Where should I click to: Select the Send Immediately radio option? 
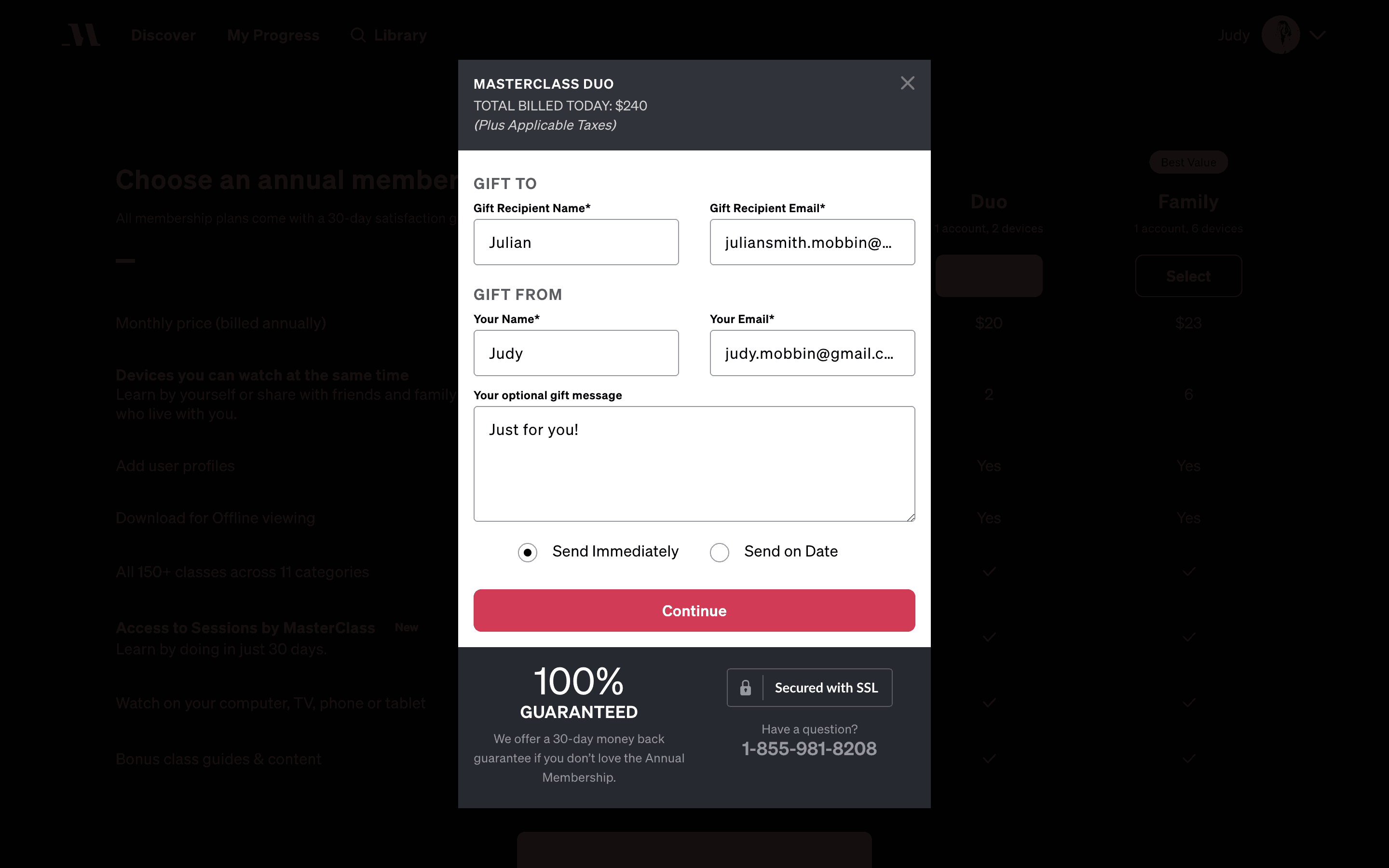[528, 552]
